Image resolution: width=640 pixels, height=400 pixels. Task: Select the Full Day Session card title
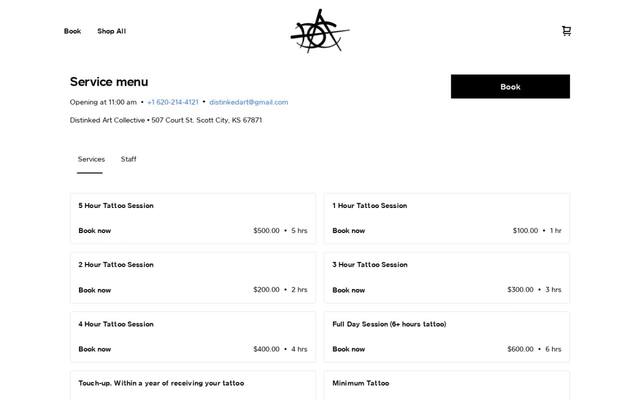[x=389, y=324]
